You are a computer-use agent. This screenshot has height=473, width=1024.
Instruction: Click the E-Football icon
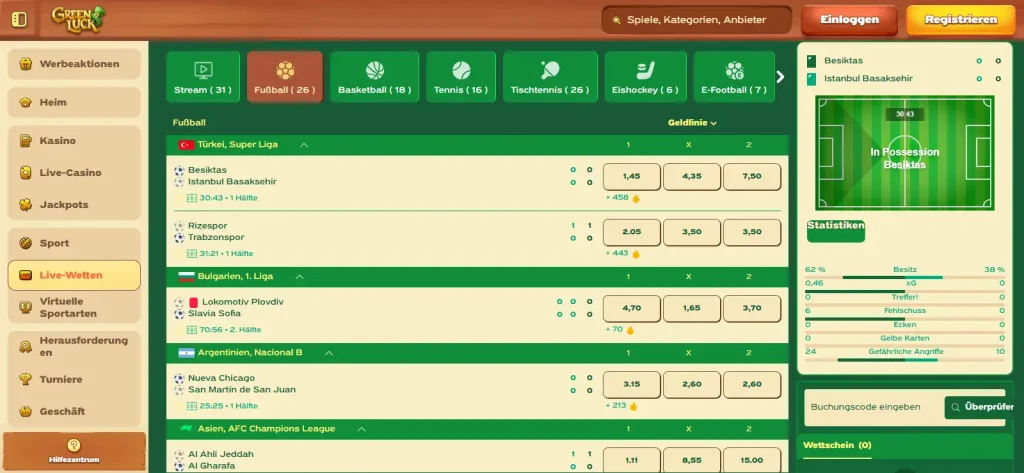[734, 70]
